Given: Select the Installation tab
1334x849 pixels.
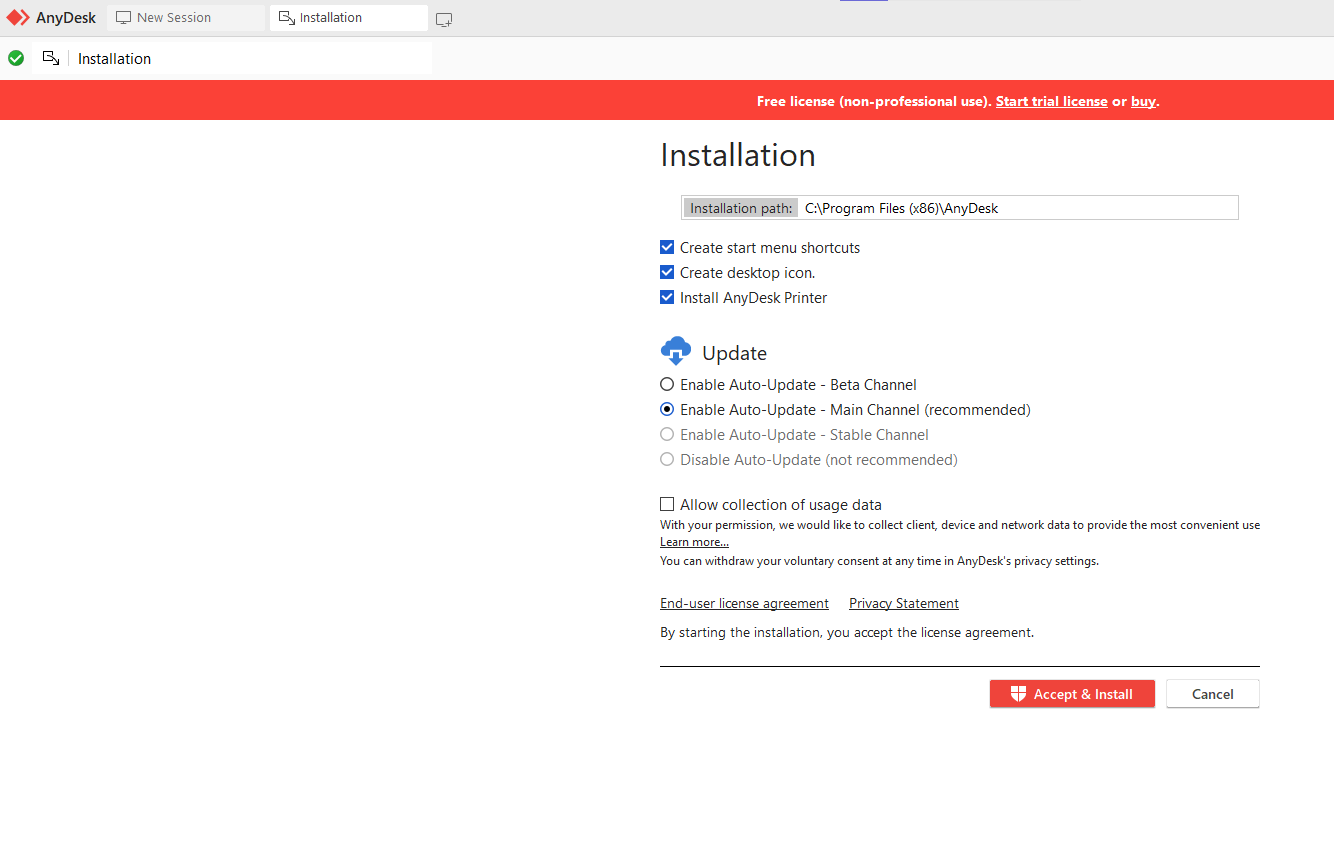Looking at the screenshot, I should (x=348, y=18).
